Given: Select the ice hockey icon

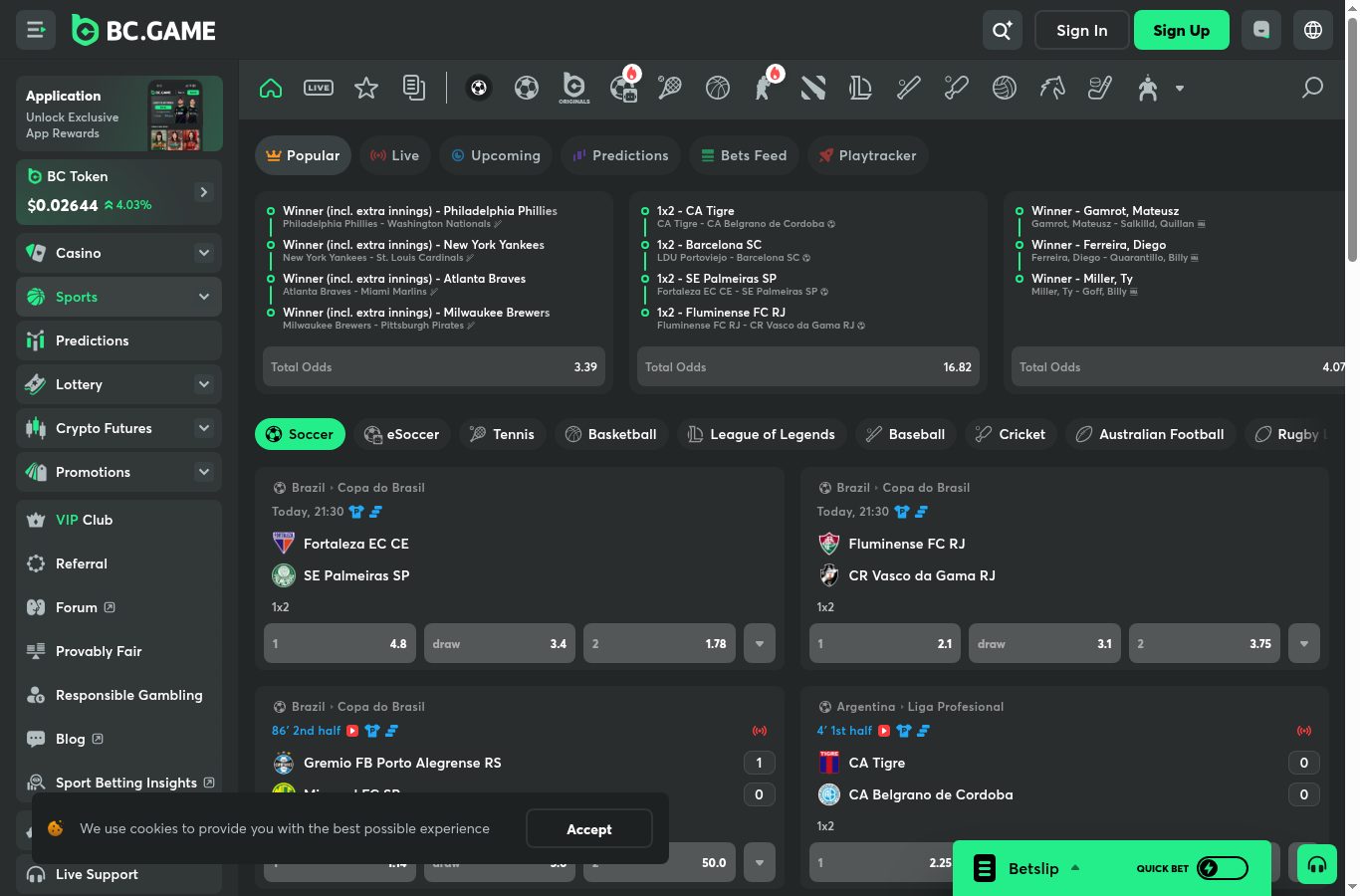Looking at the screenshot, I should 1099,88.
